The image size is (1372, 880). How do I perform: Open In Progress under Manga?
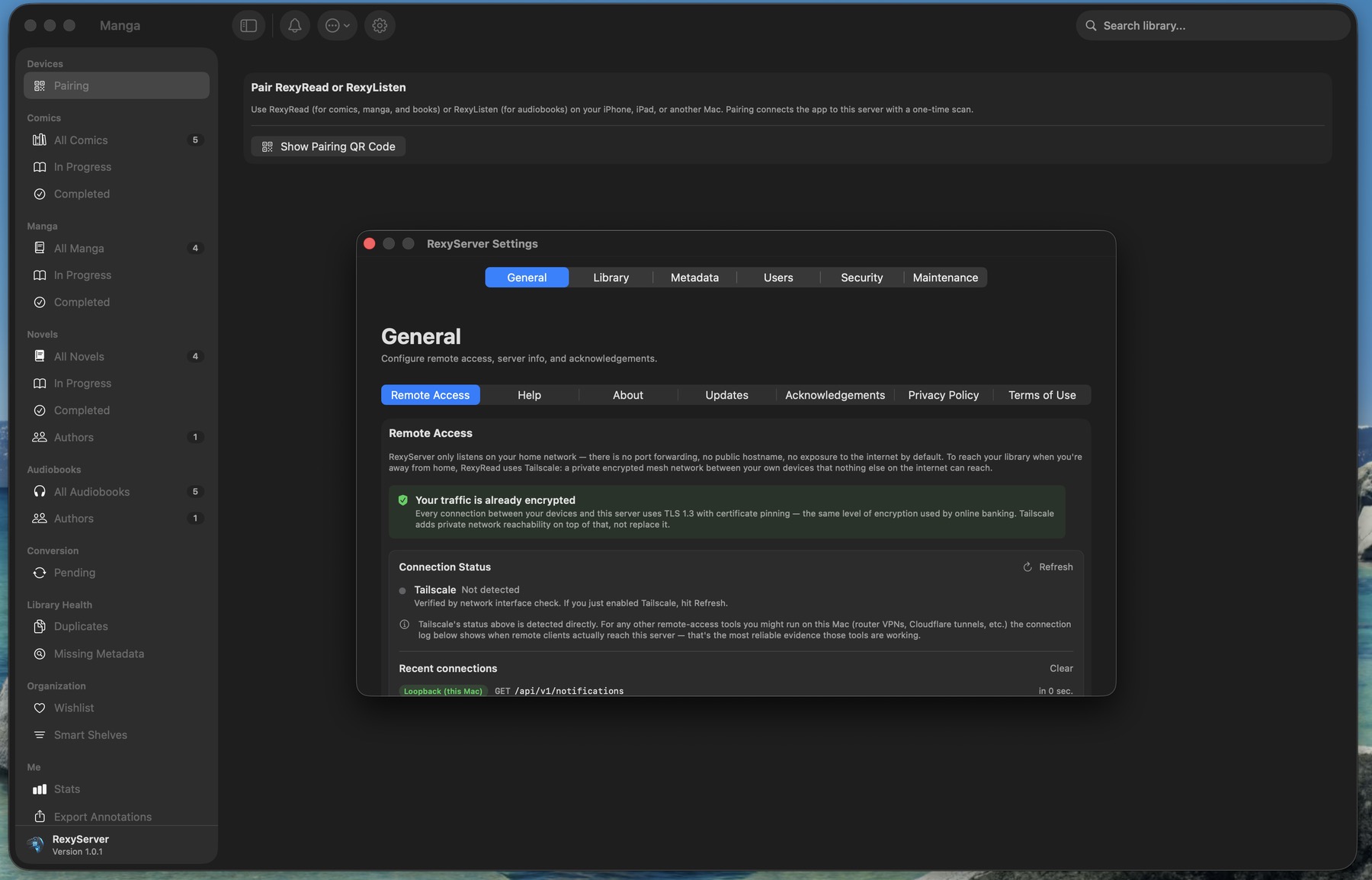[117, 275]
